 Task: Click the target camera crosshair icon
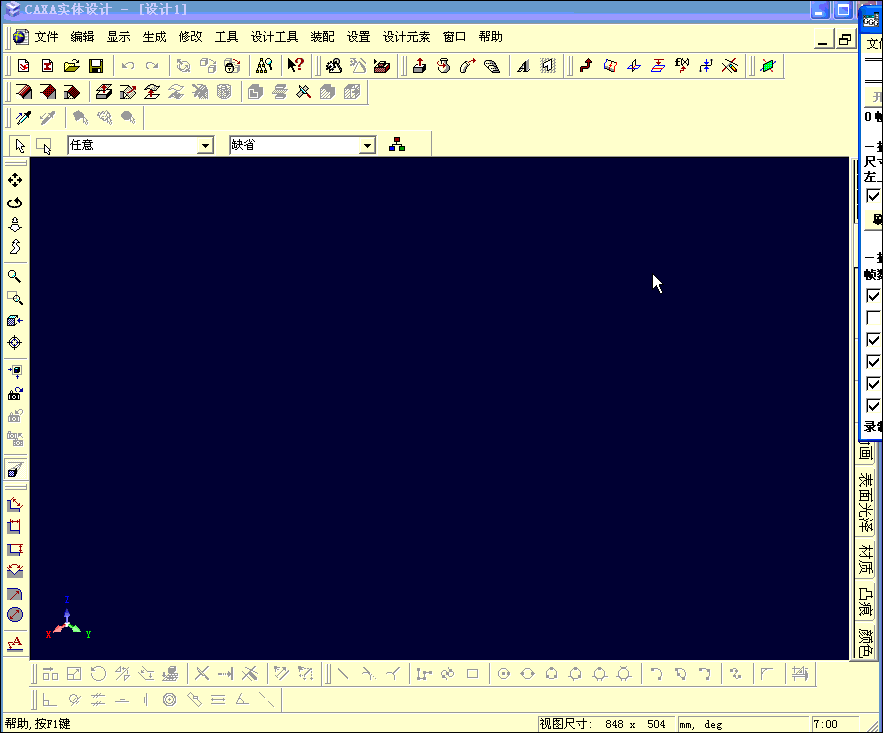(15, 343)
